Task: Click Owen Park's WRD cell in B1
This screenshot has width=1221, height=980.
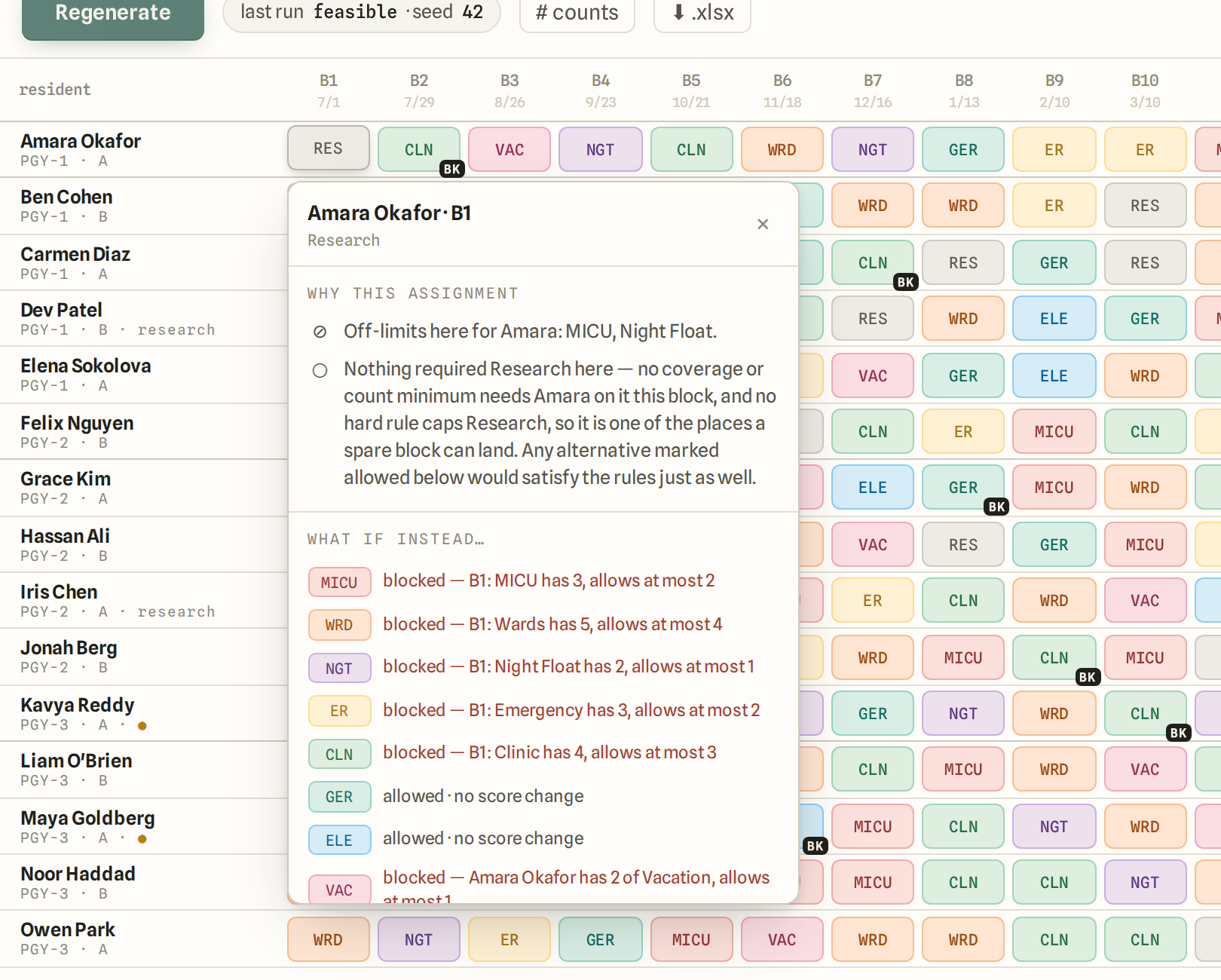Action: coord(328,939)
